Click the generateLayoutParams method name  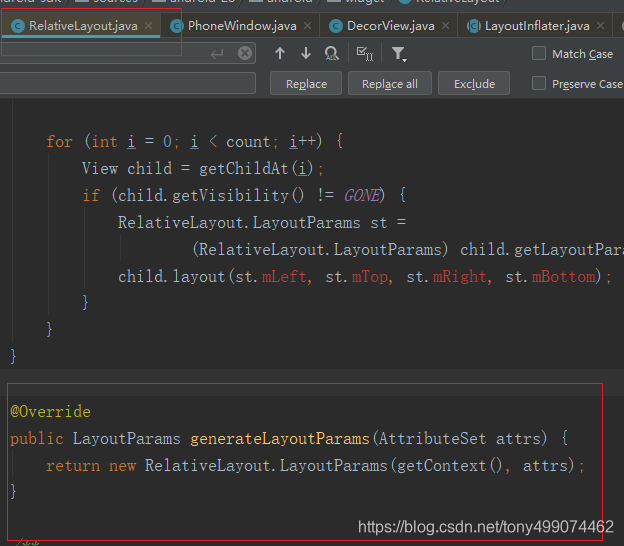click(x=280, y=439)
